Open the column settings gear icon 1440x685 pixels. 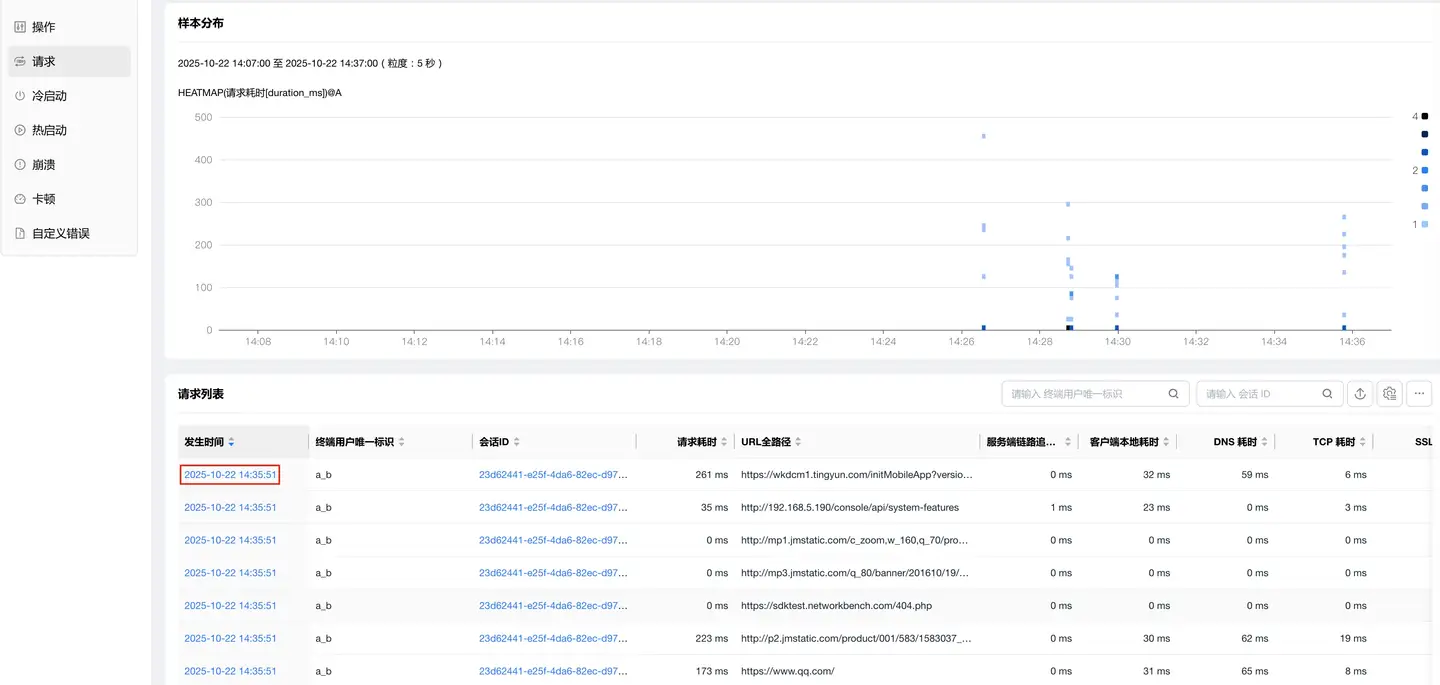(1389, 394)
